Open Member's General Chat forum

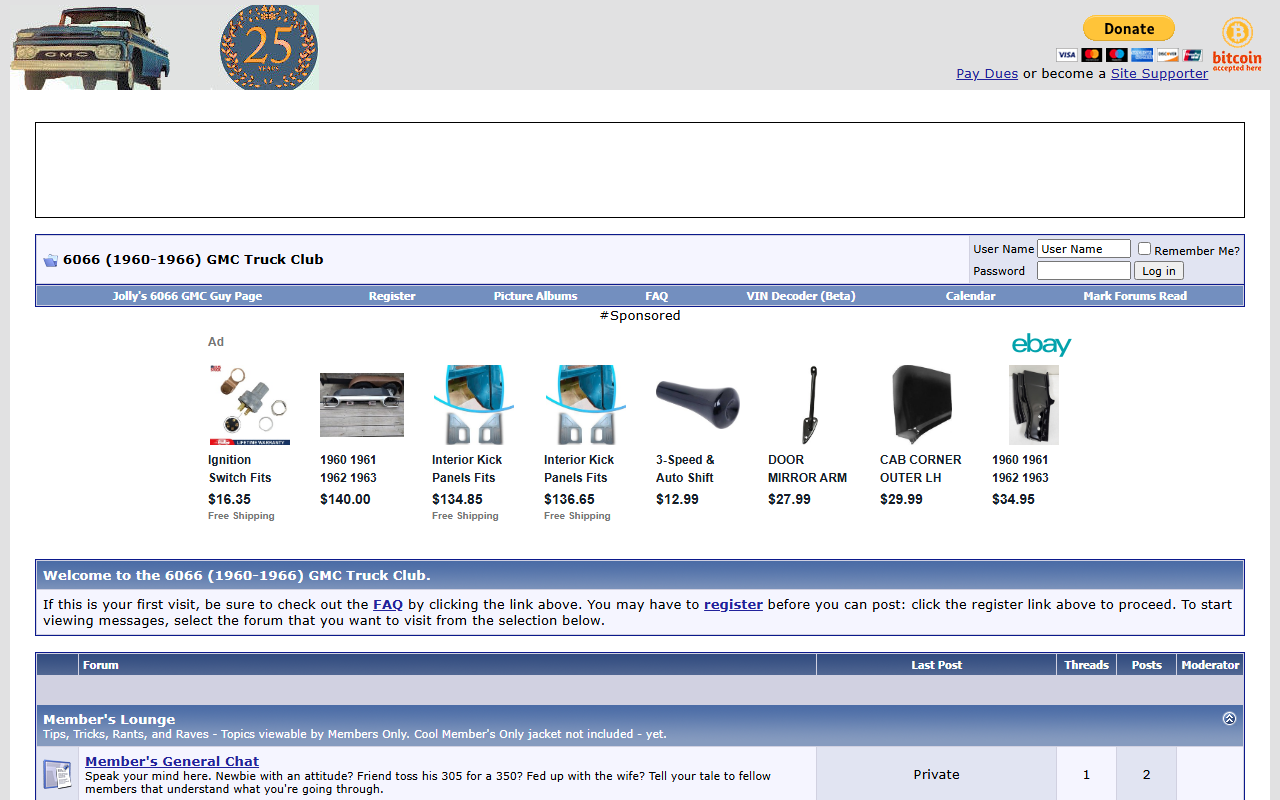(x=172, y=761)
